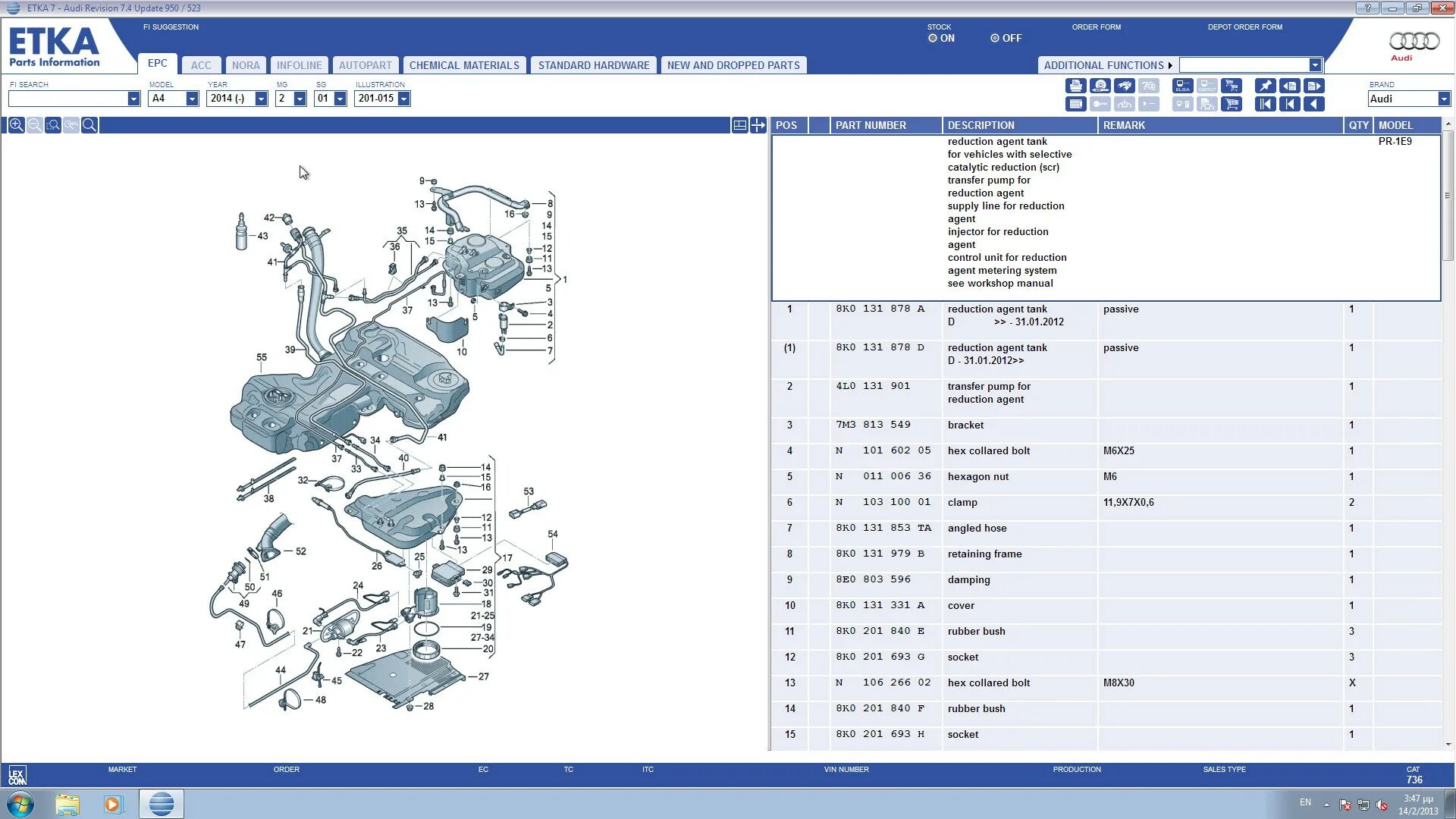Open the YEAR dropdown showing 2014
The width and height of the screenshot is (1456, 819).
pos(261,99)
